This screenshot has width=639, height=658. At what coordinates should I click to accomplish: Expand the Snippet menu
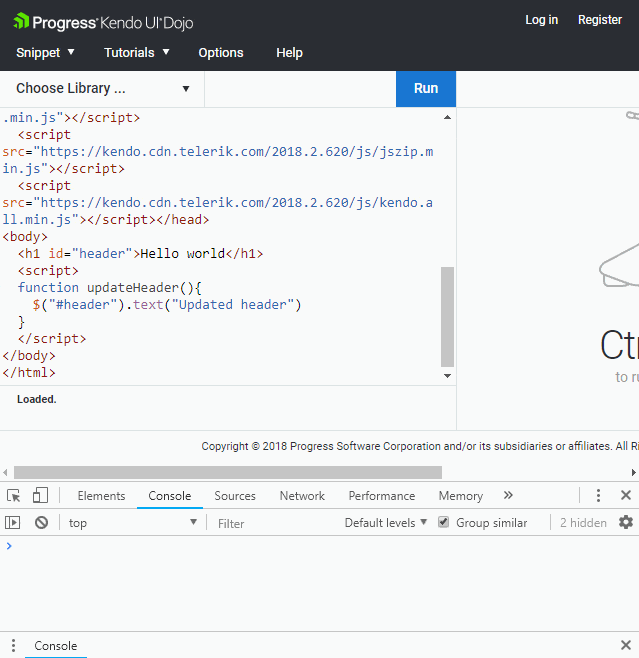(x=45, y=52)
